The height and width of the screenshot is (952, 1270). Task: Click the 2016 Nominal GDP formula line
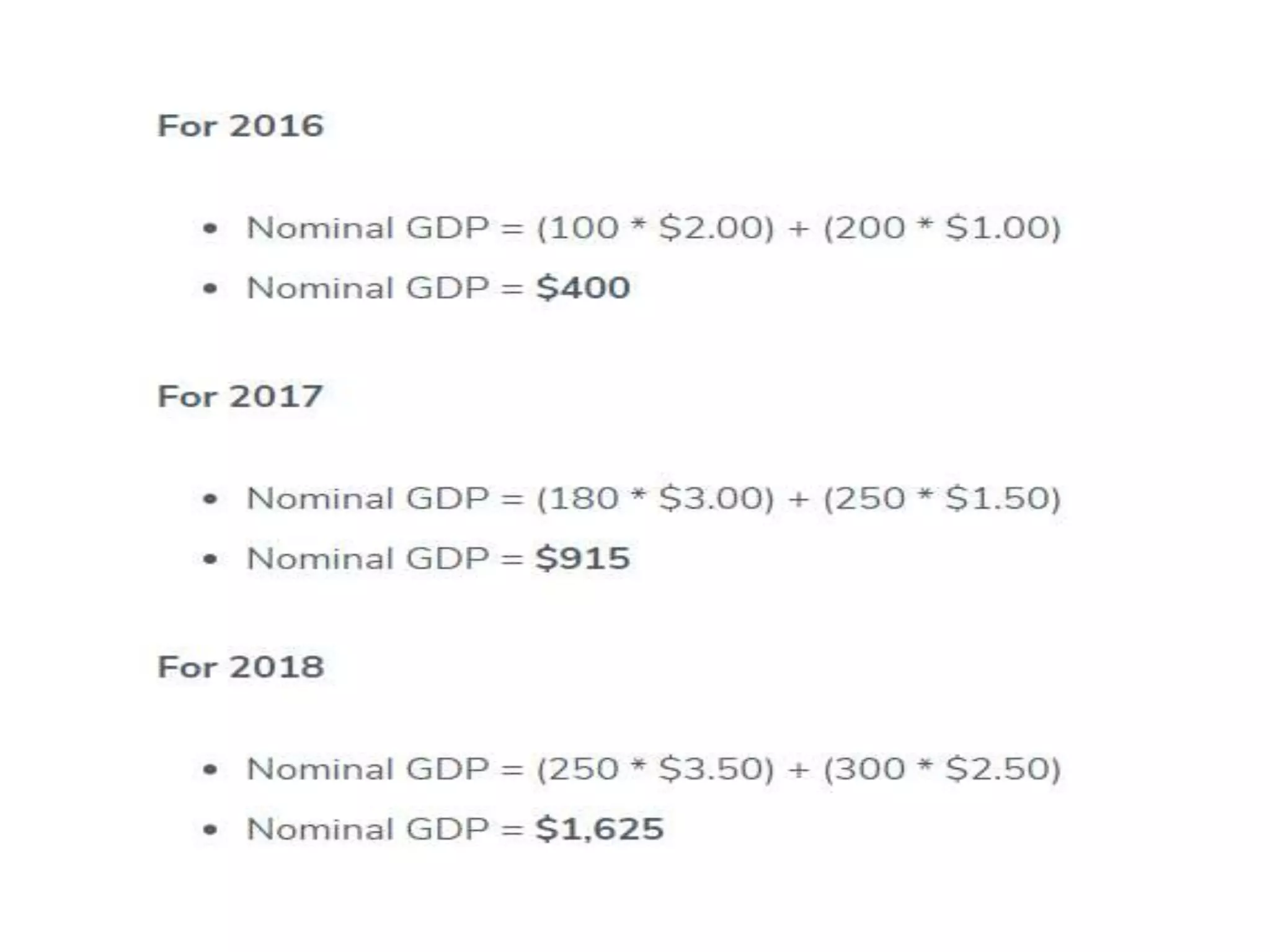pos(654,227)
